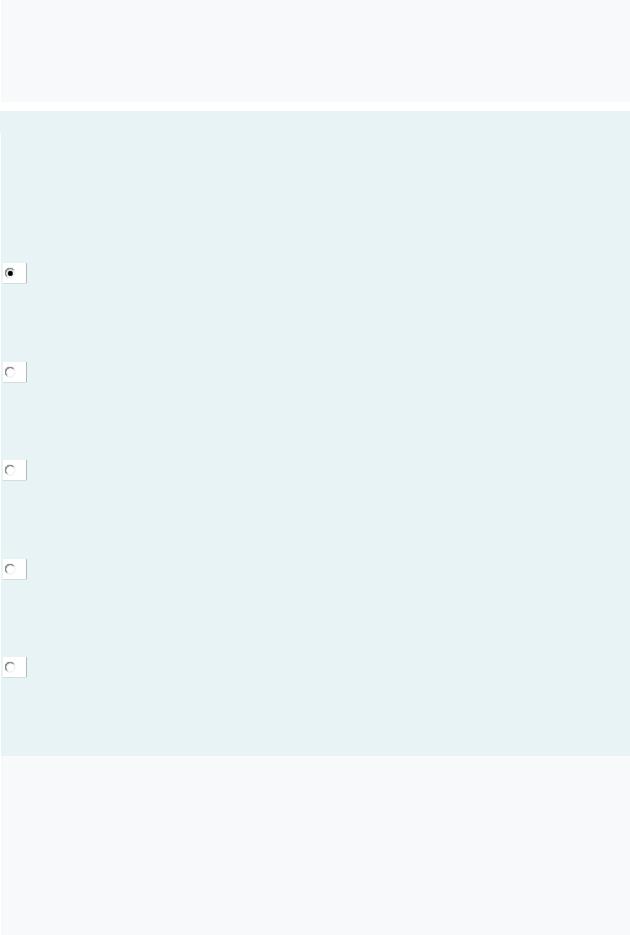Screen dimensions: 630x935
Task: Click the white separator strip above blue panel
Action: point(315,106)
